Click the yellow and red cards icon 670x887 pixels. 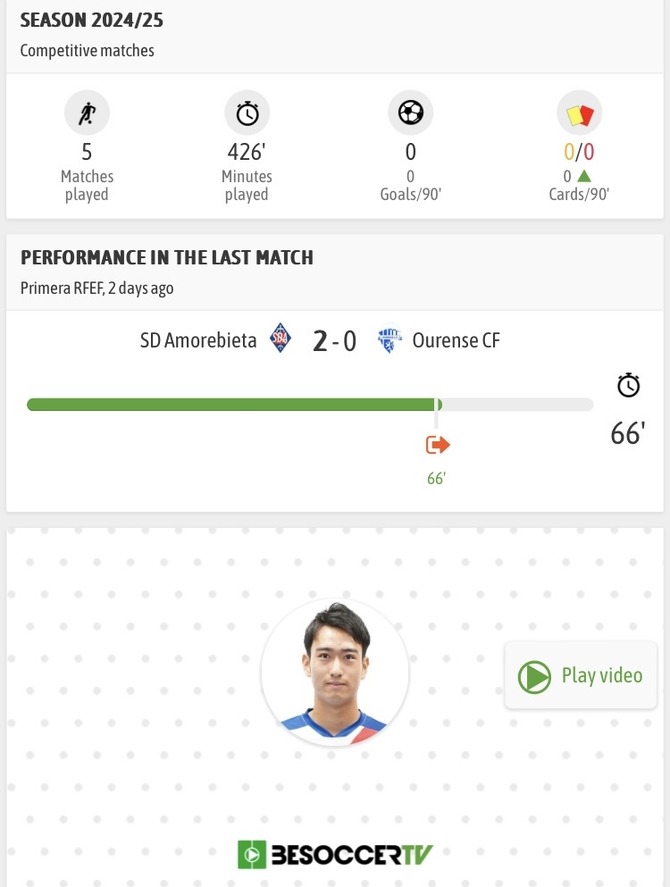point(579,114)
